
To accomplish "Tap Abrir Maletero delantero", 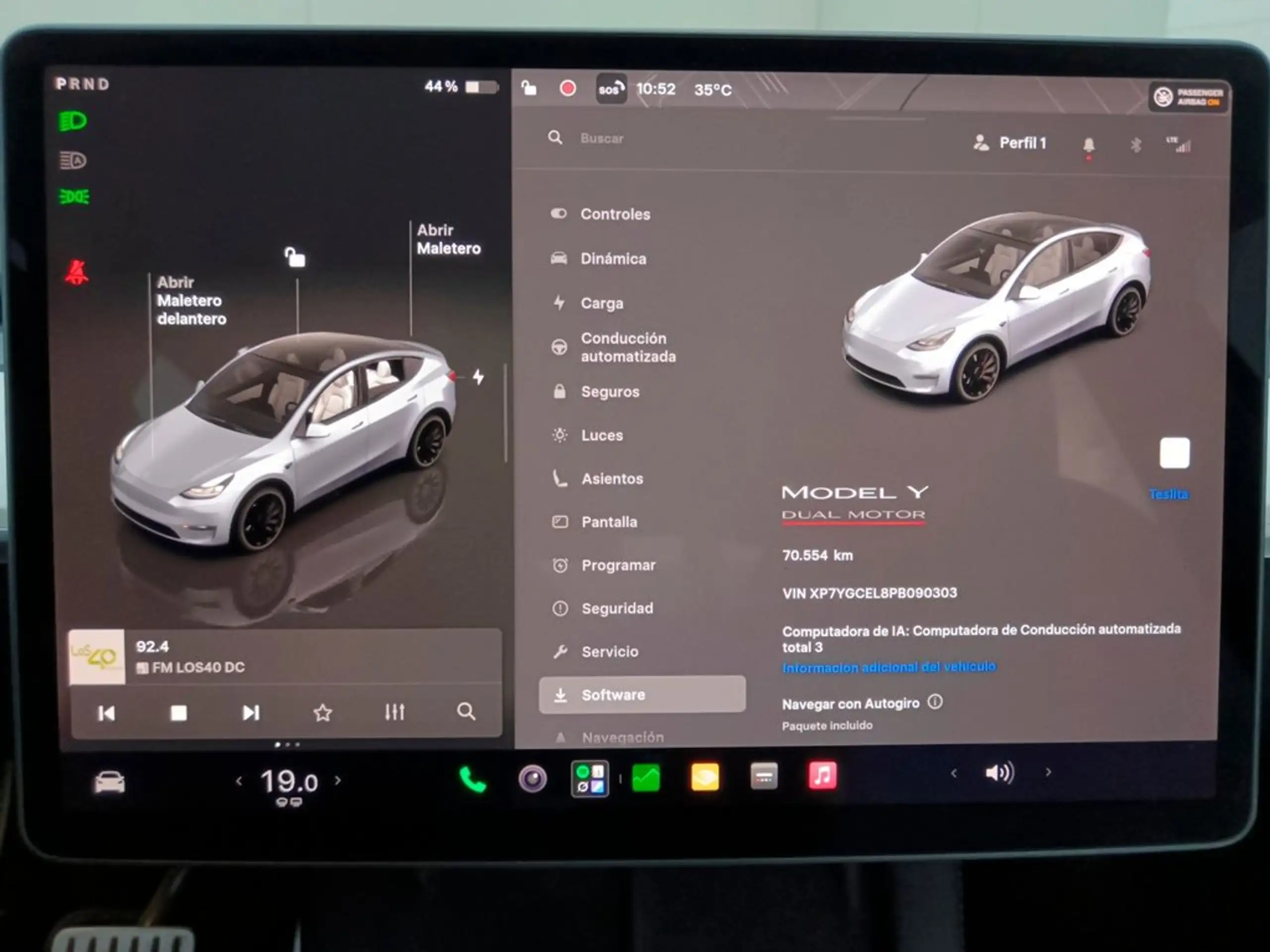I will [x=191, y=300].
